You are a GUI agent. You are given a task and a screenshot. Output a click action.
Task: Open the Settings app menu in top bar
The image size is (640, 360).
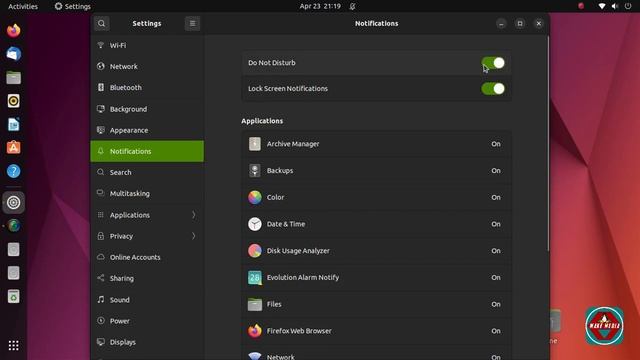73,6
